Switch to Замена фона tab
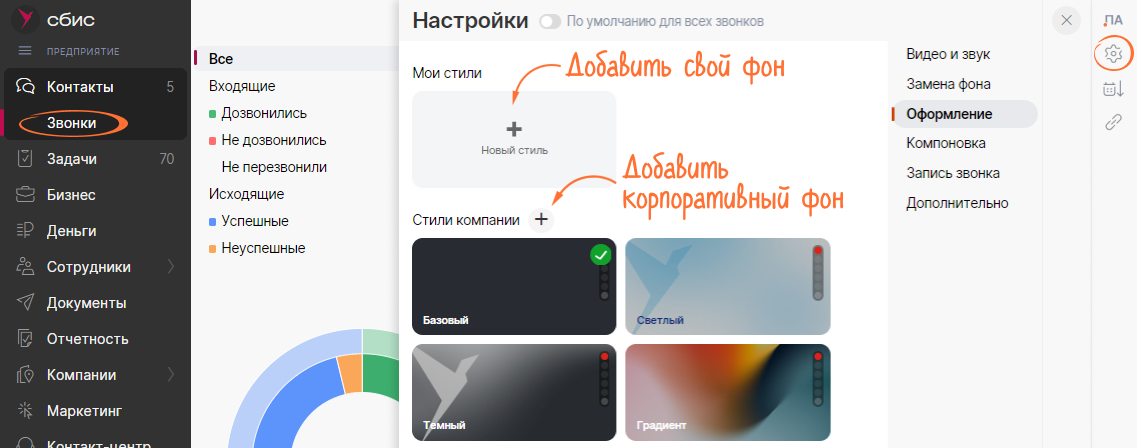1137x448 pixels. [948, 84]
